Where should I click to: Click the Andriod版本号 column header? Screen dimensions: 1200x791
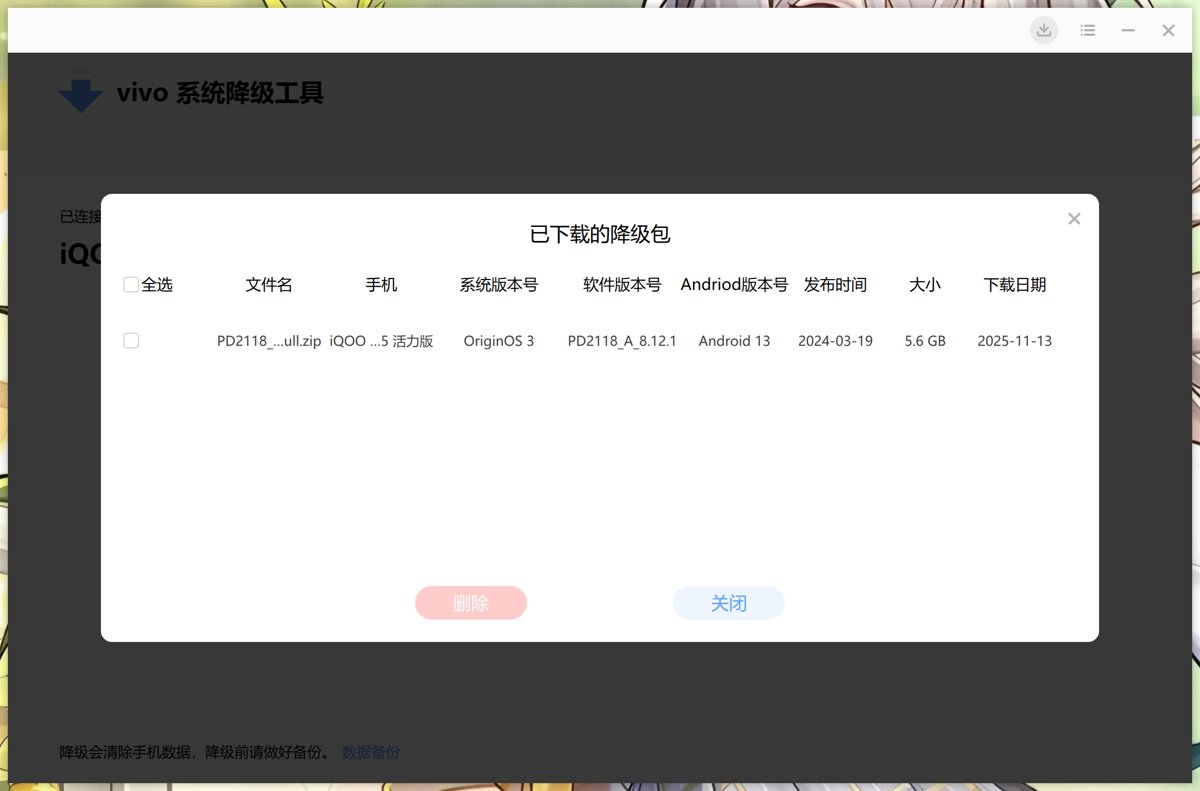734,285
